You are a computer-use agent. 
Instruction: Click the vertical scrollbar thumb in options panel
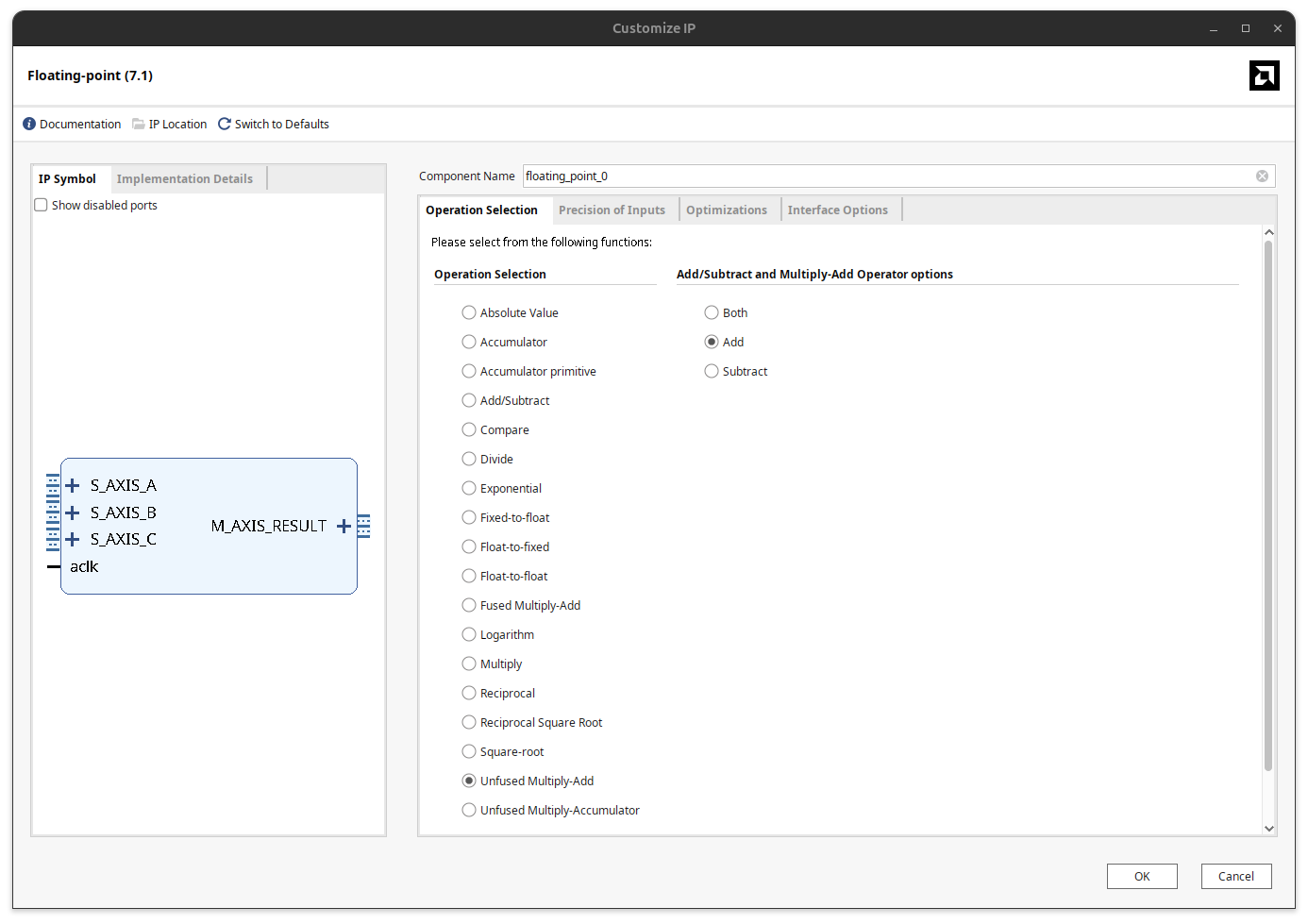(1268, 506)
